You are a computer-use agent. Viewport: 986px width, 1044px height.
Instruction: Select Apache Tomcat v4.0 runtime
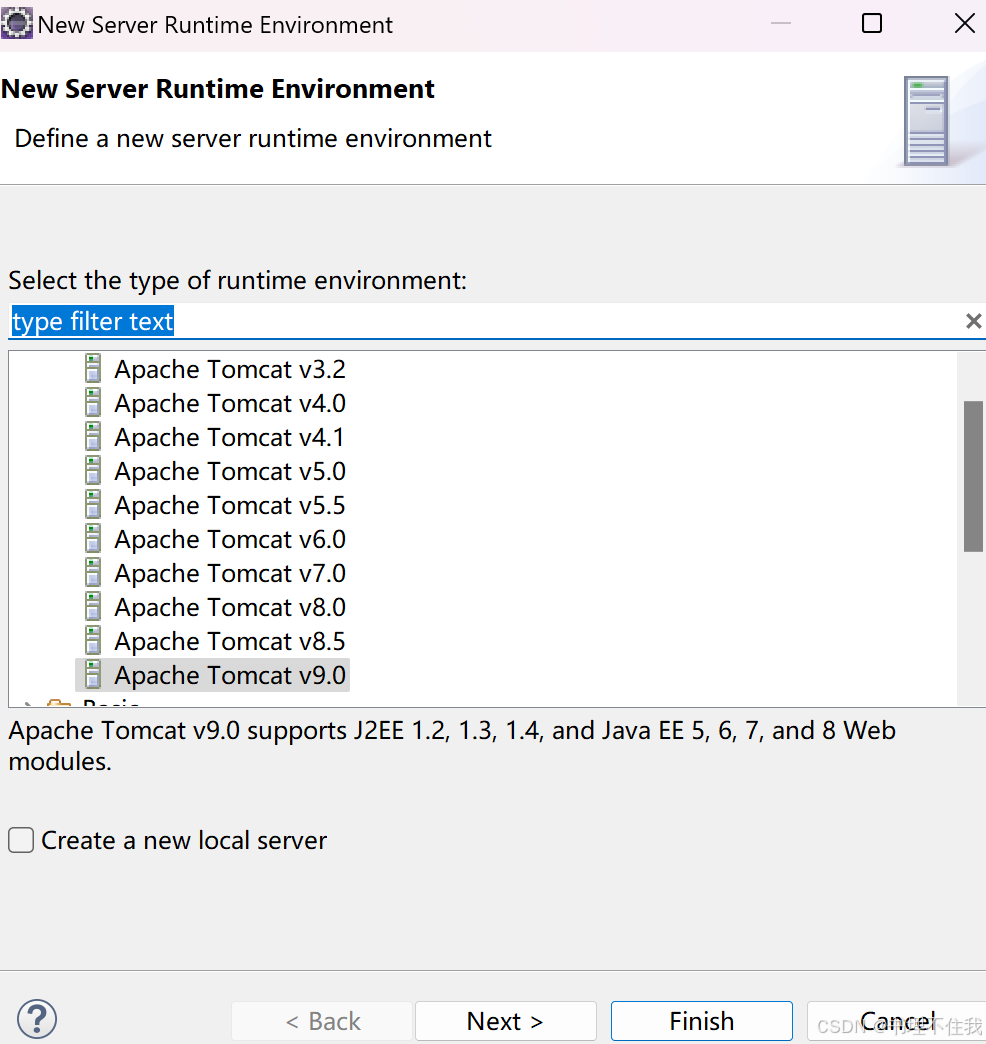(x=230, y=403)
